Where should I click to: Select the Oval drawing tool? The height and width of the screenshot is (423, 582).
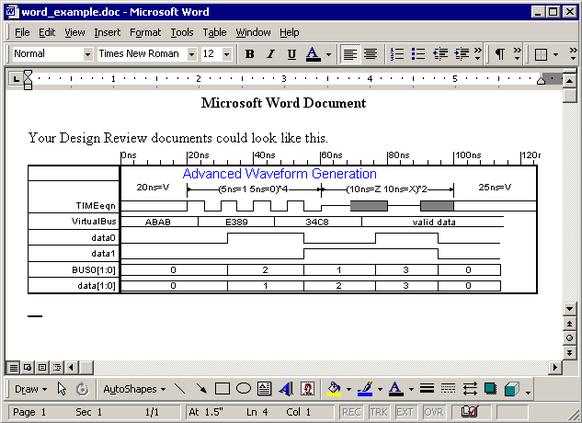coord(243,389)
